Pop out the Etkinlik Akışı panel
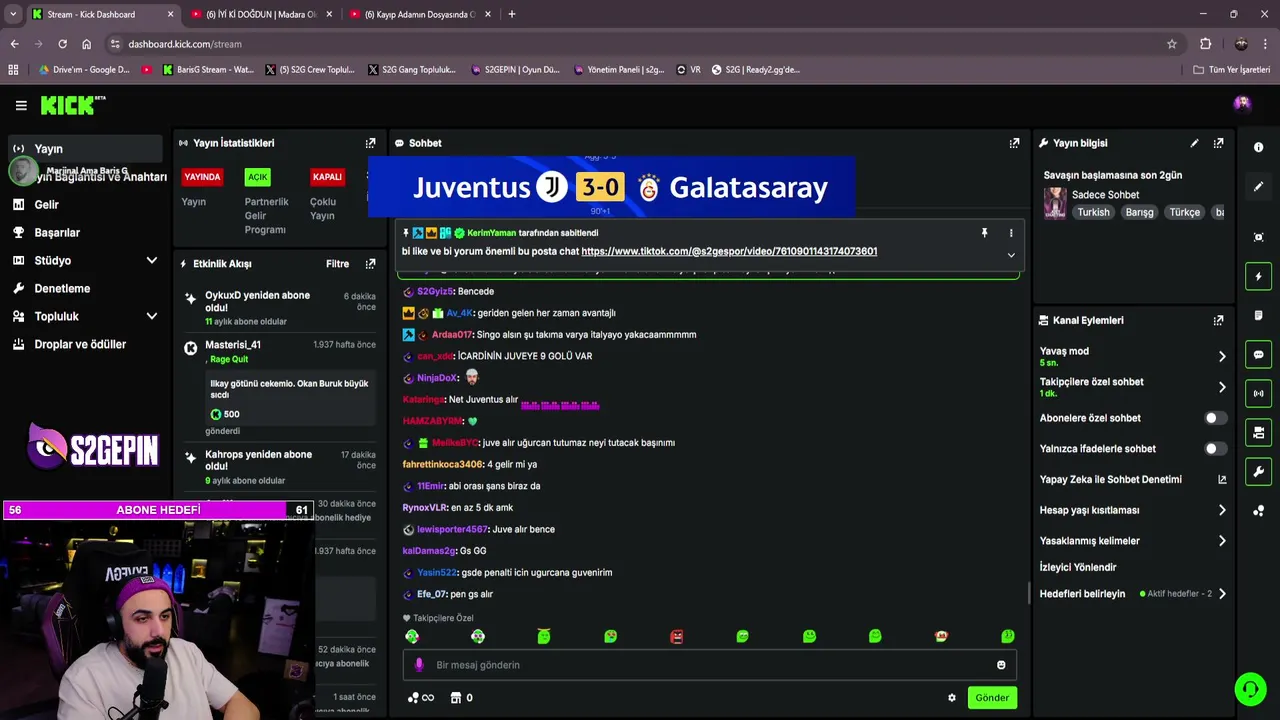The image size is (1280, 720). pyautogui.click(x=370, y=264)
